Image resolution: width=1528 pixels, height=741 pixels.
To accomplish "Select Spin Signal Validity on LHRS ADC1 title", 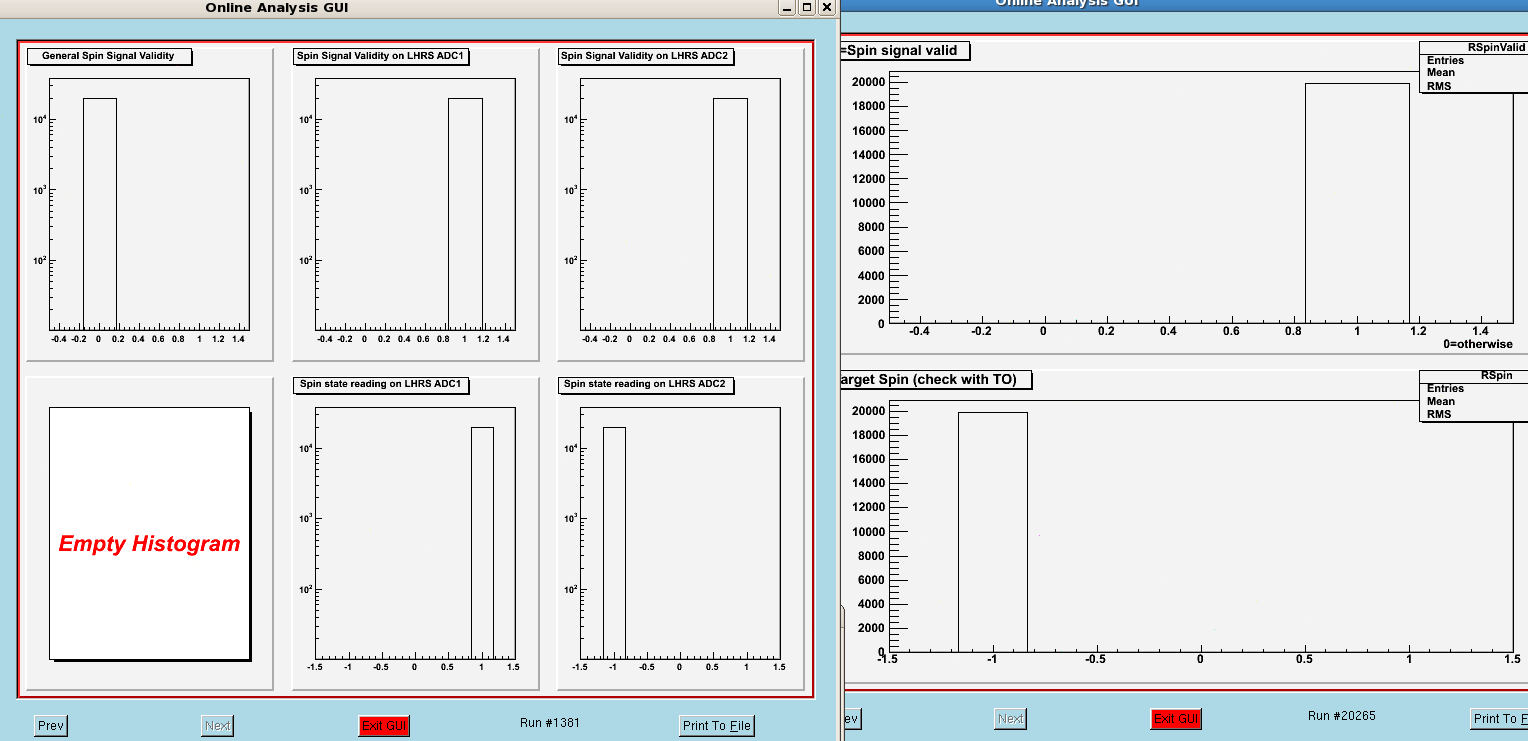I will point(381,56).
